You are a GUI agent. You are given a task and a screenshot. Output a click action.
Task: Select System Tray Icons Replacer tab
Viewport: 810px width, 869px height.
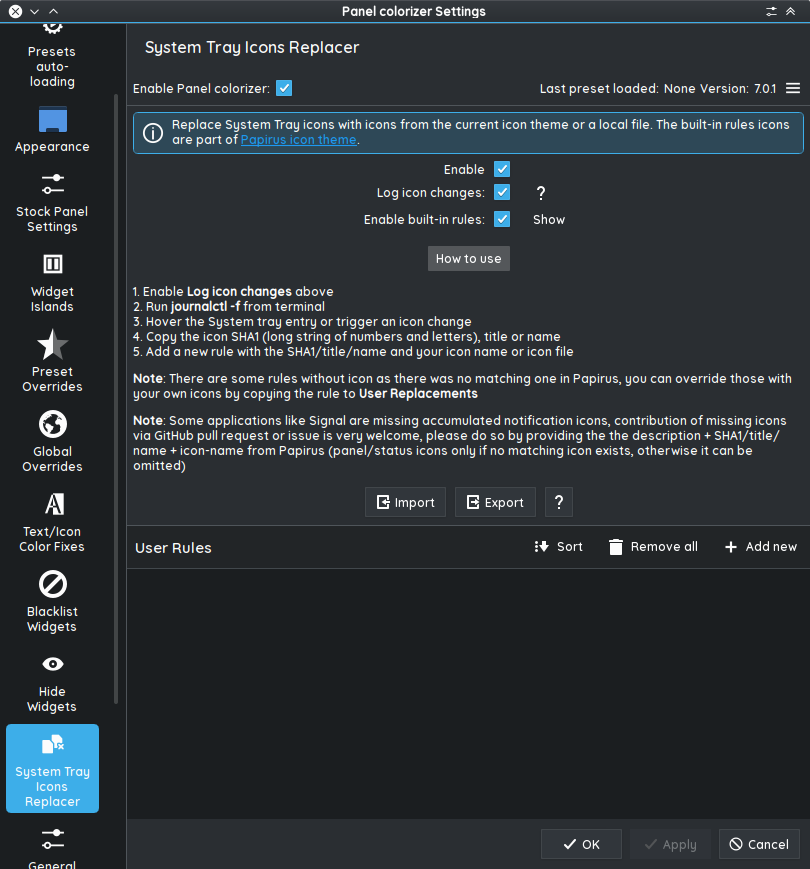coord(52,768)
